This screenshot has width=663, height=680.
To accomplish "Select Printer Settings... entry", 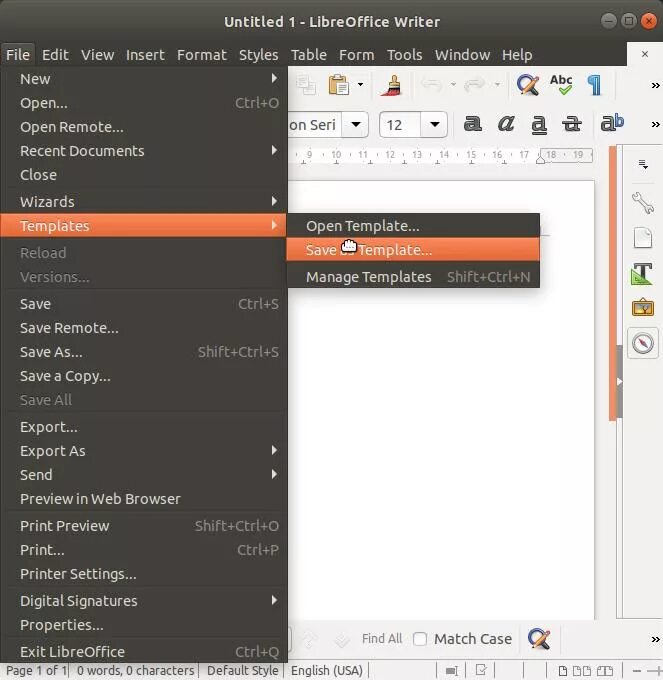I will pyautogui.click(x=144, y=574).
